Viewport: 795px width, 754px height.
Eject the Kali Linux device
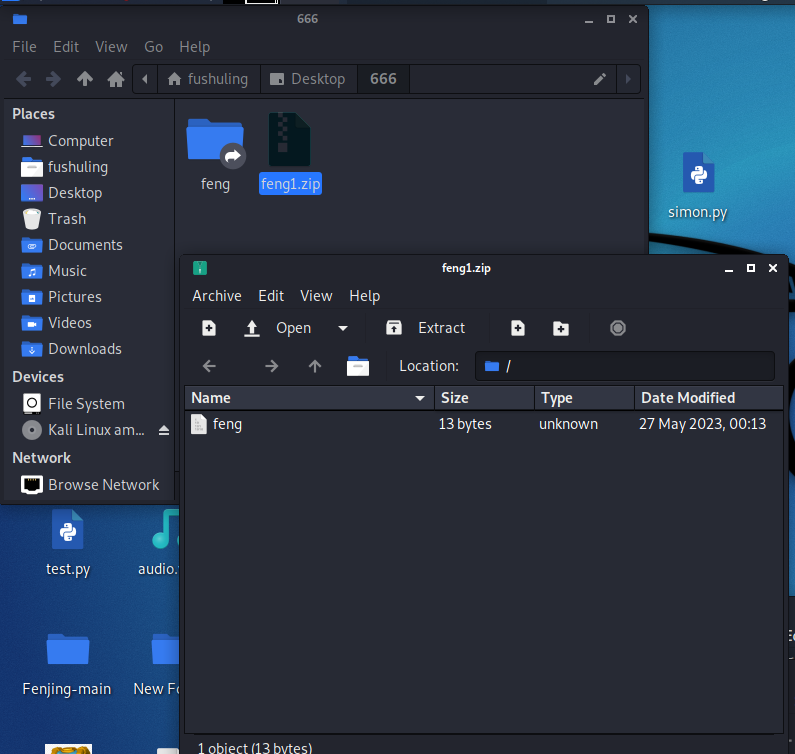(x=164, y=430)
